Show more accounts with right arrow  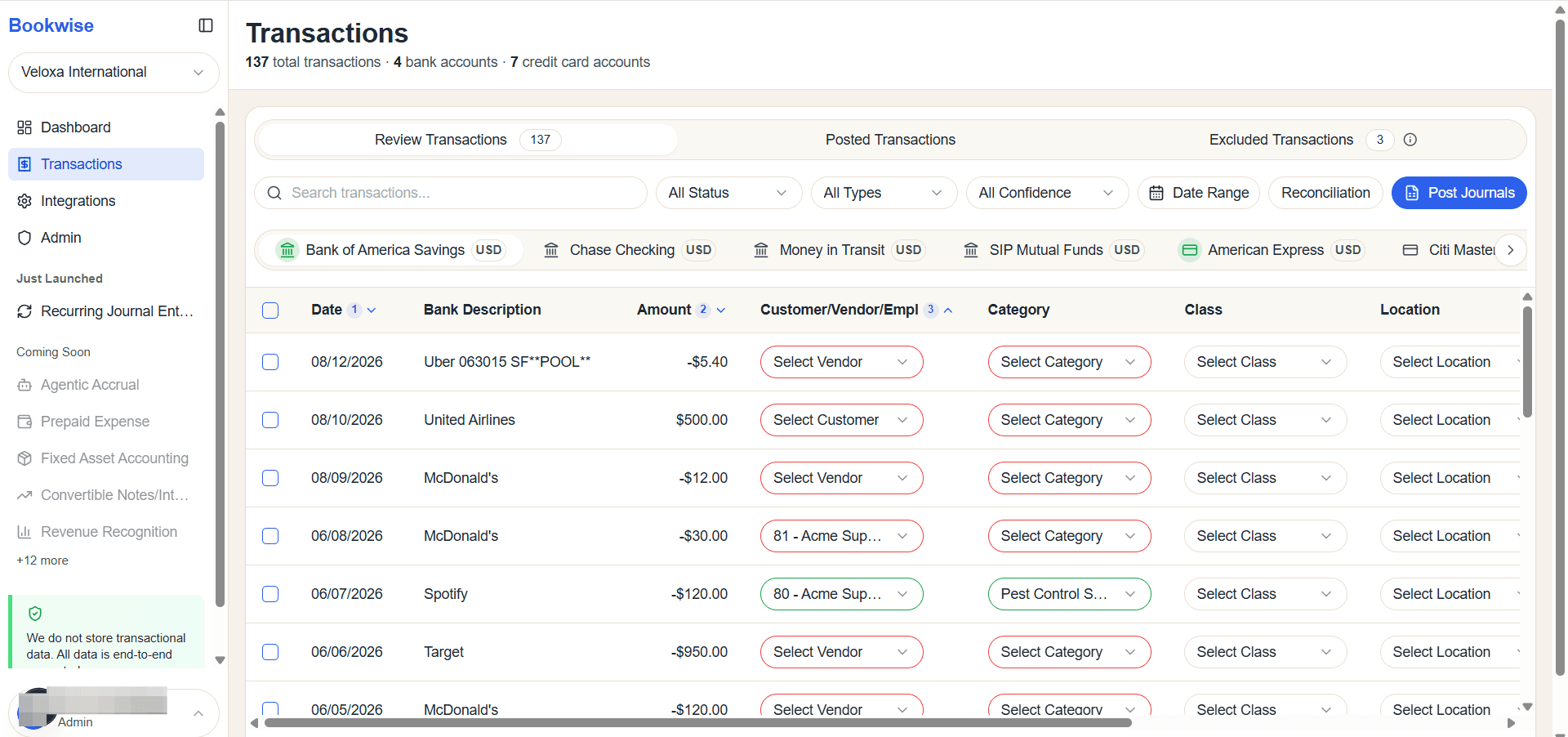[x=1511, y=250]
